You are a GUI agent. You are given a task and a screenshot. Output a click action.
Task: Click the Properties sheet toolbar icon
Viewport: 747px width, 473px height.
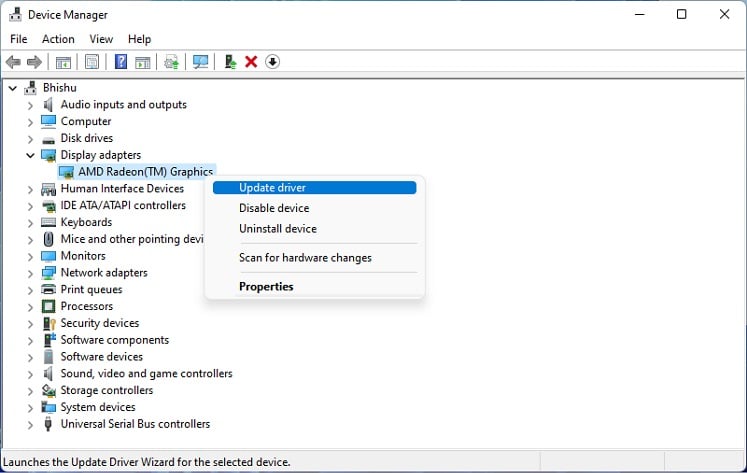coord(92,62)
